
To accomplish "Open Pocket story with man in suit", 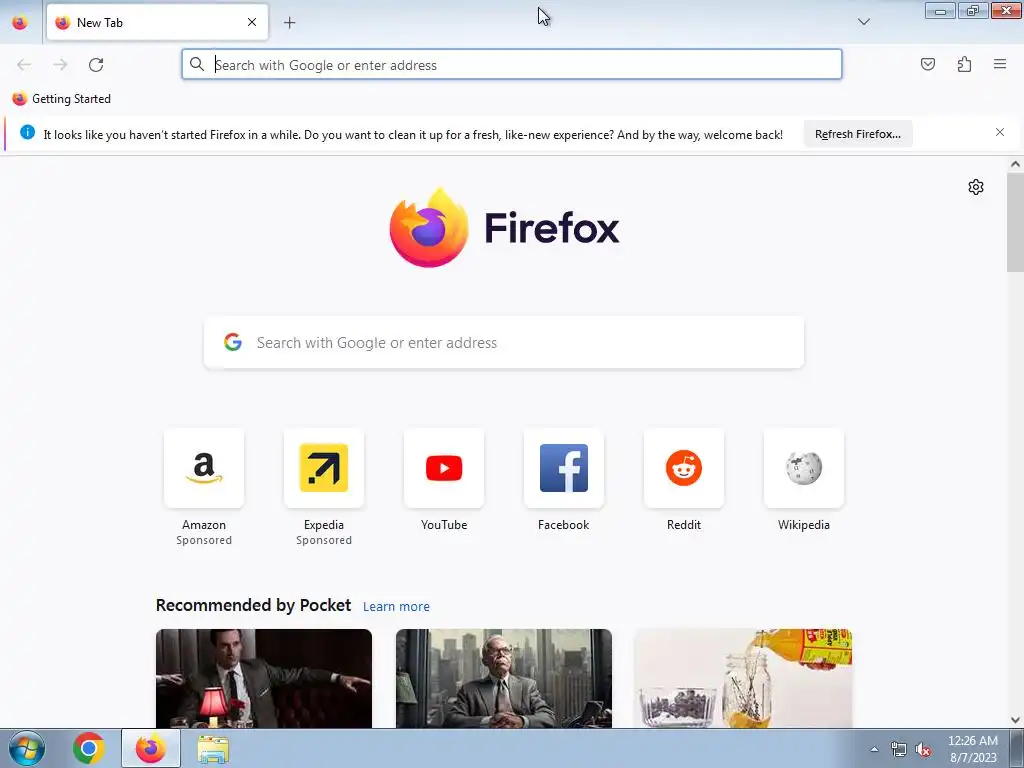I will tap(264, 678).
